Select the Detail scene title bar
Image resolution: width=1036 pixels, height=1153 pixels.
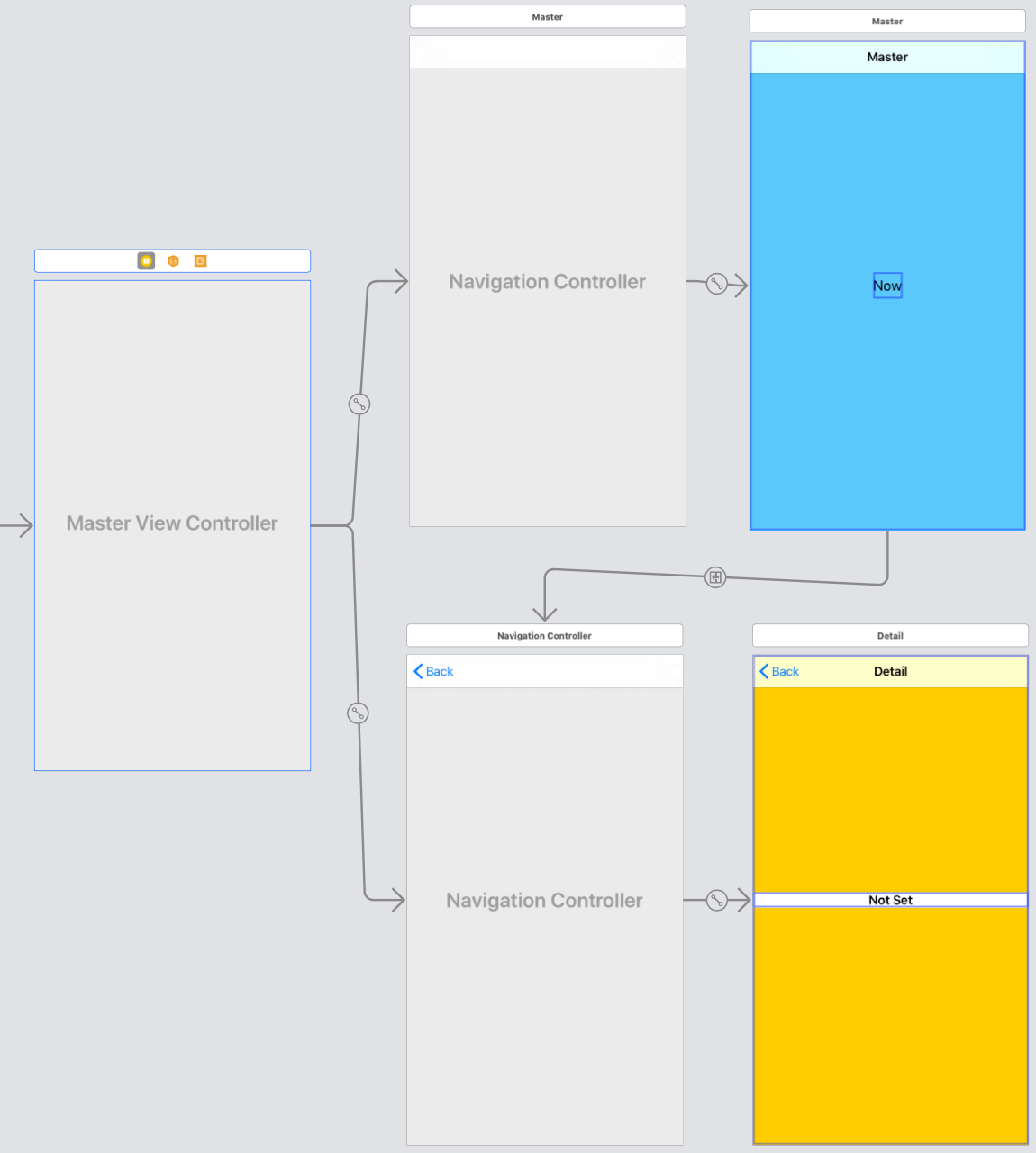point(890,636)
